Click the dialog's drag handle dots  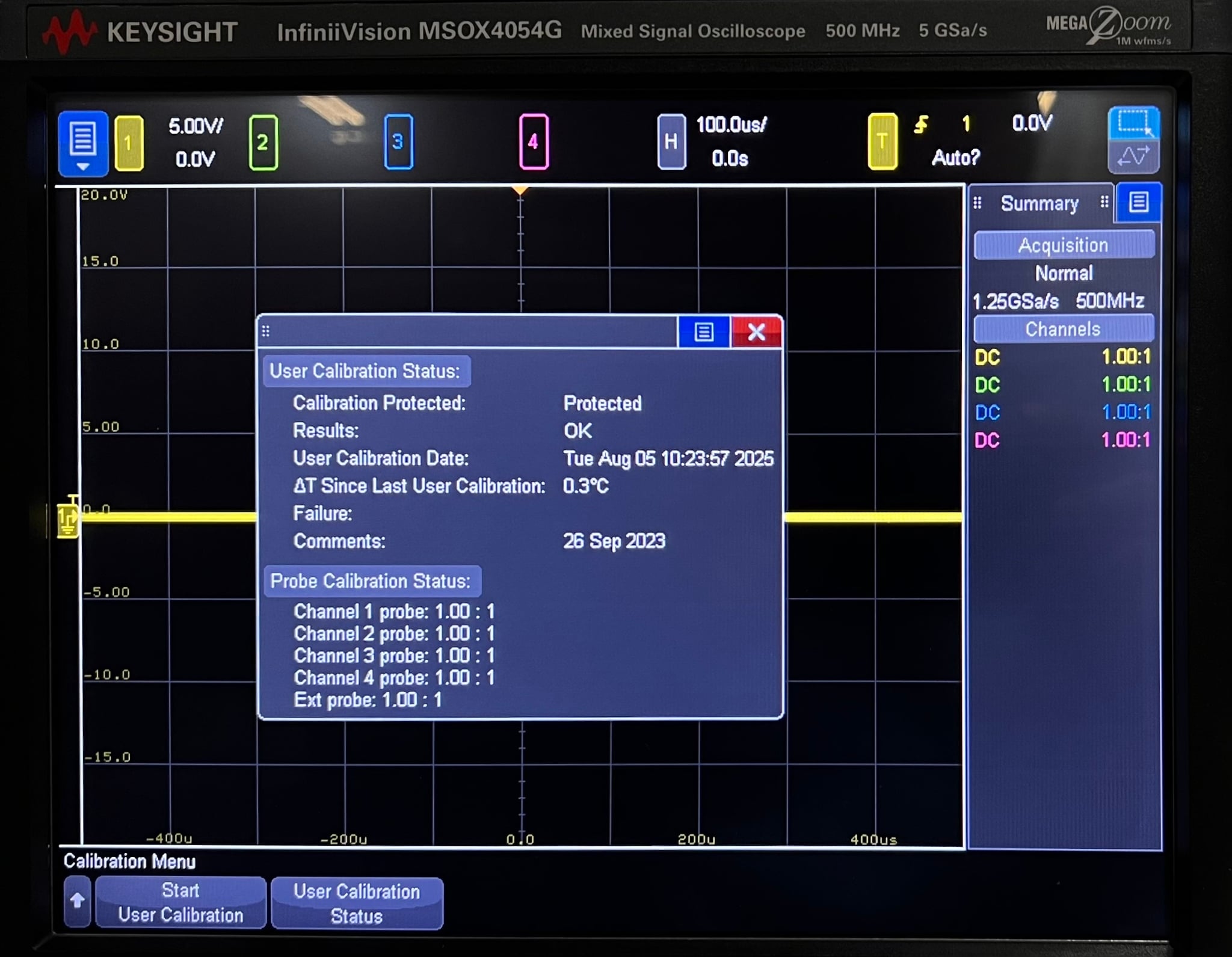point(266,331)
